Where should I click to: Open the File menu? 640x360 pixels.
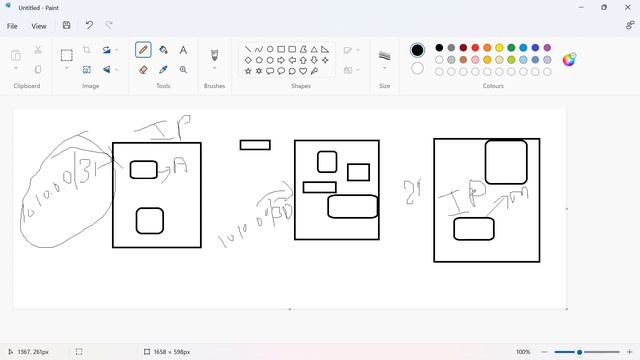point(12,26)
